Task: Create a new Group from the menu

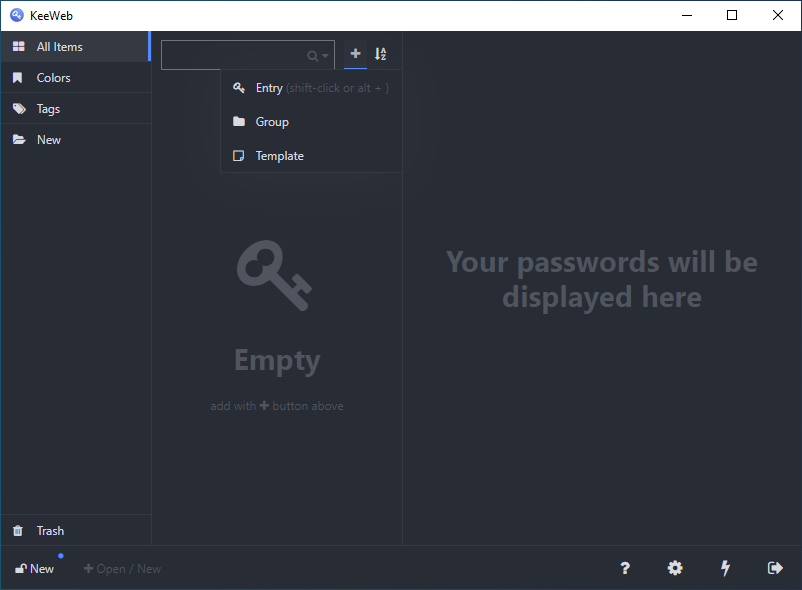Action: pyautogui.click(x=271, y=121)
